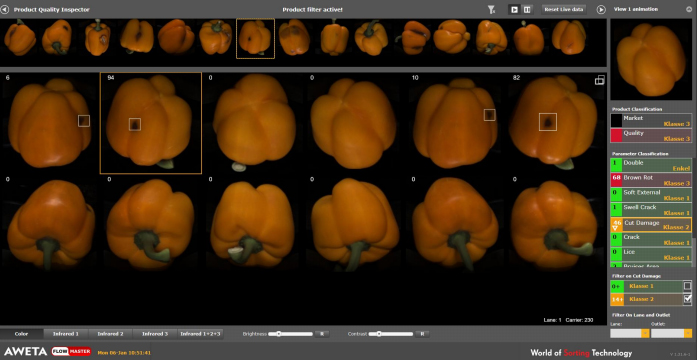697x360 pixels.
Task: Clear the product filter via funnel icon
Action: pos(491,9)
